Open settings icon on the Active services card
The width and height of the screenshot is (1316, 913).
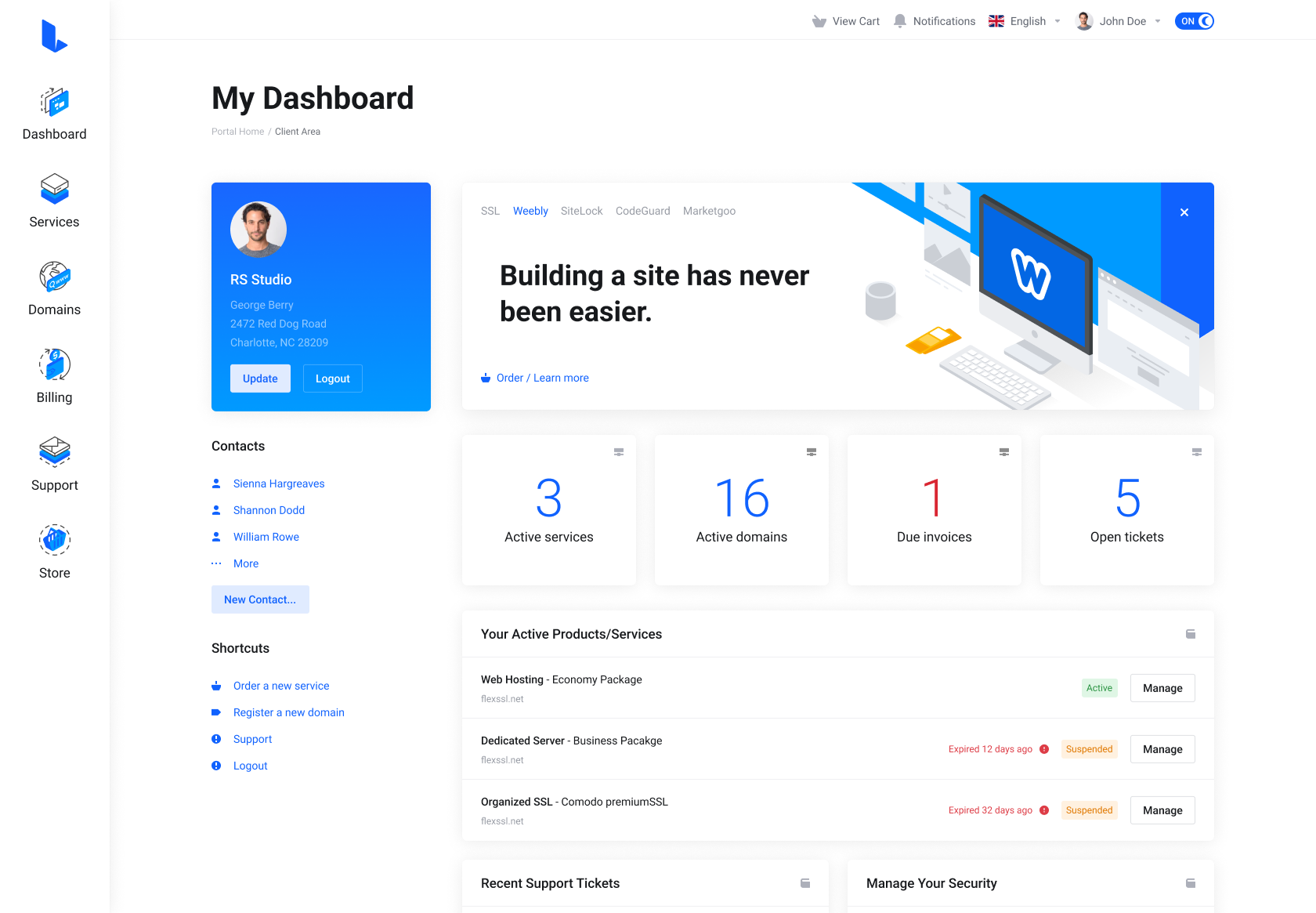coord(618,452)
